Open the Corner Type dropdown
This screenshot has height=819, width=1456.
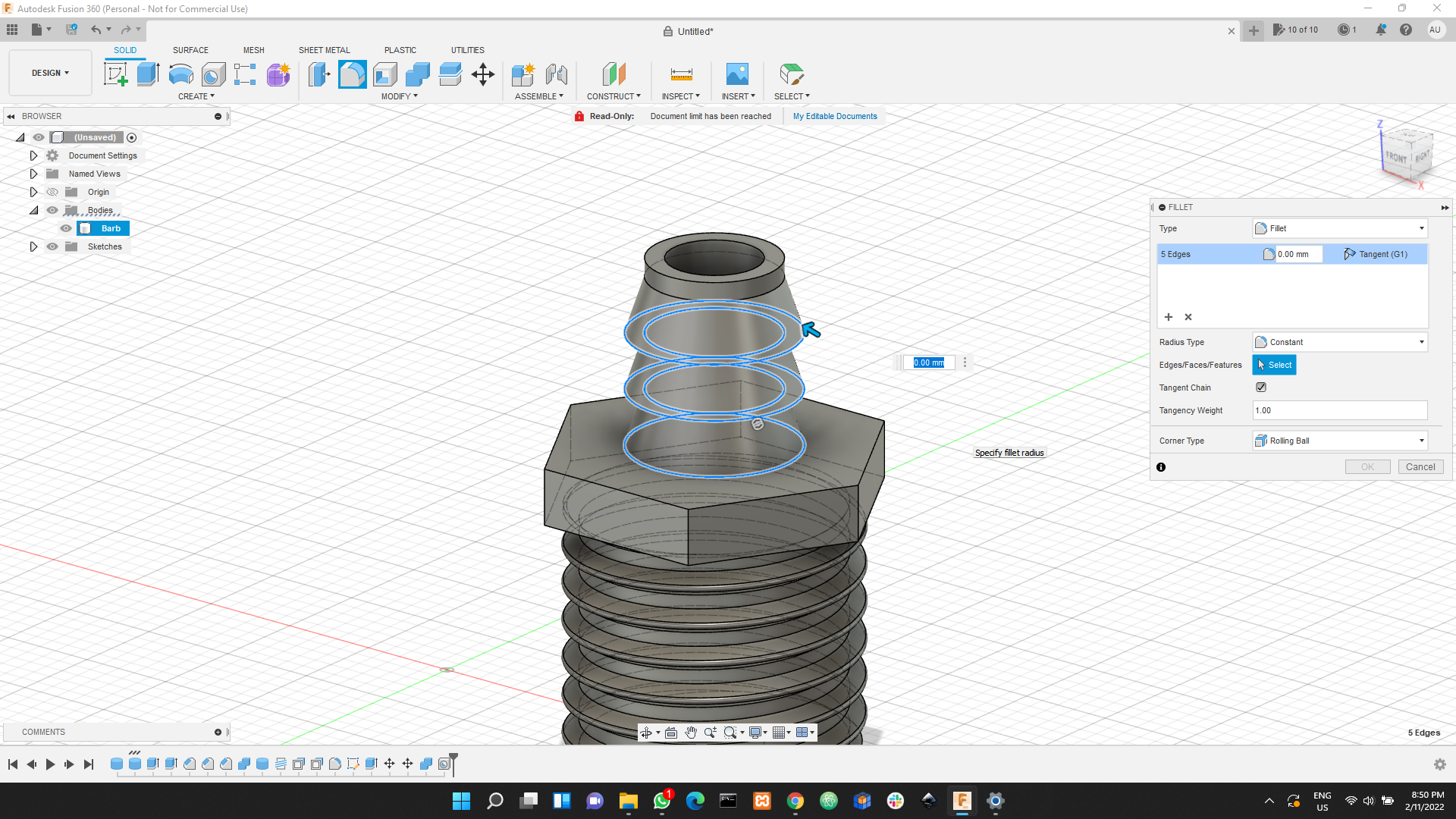pyautogui.click(x=1420, y=440)
